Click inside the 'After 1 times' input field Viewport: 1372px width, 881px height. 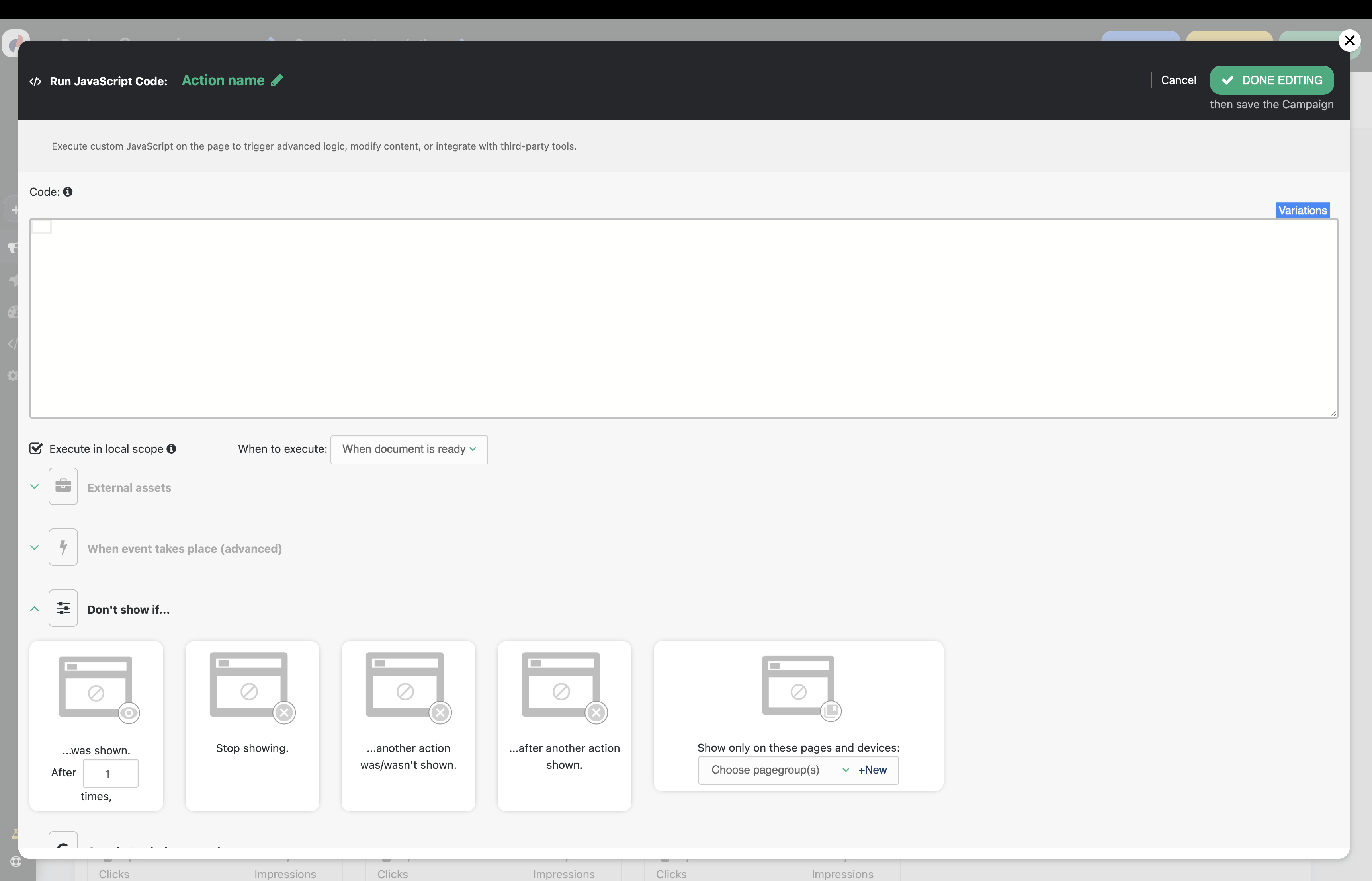[x=110, y=773]
